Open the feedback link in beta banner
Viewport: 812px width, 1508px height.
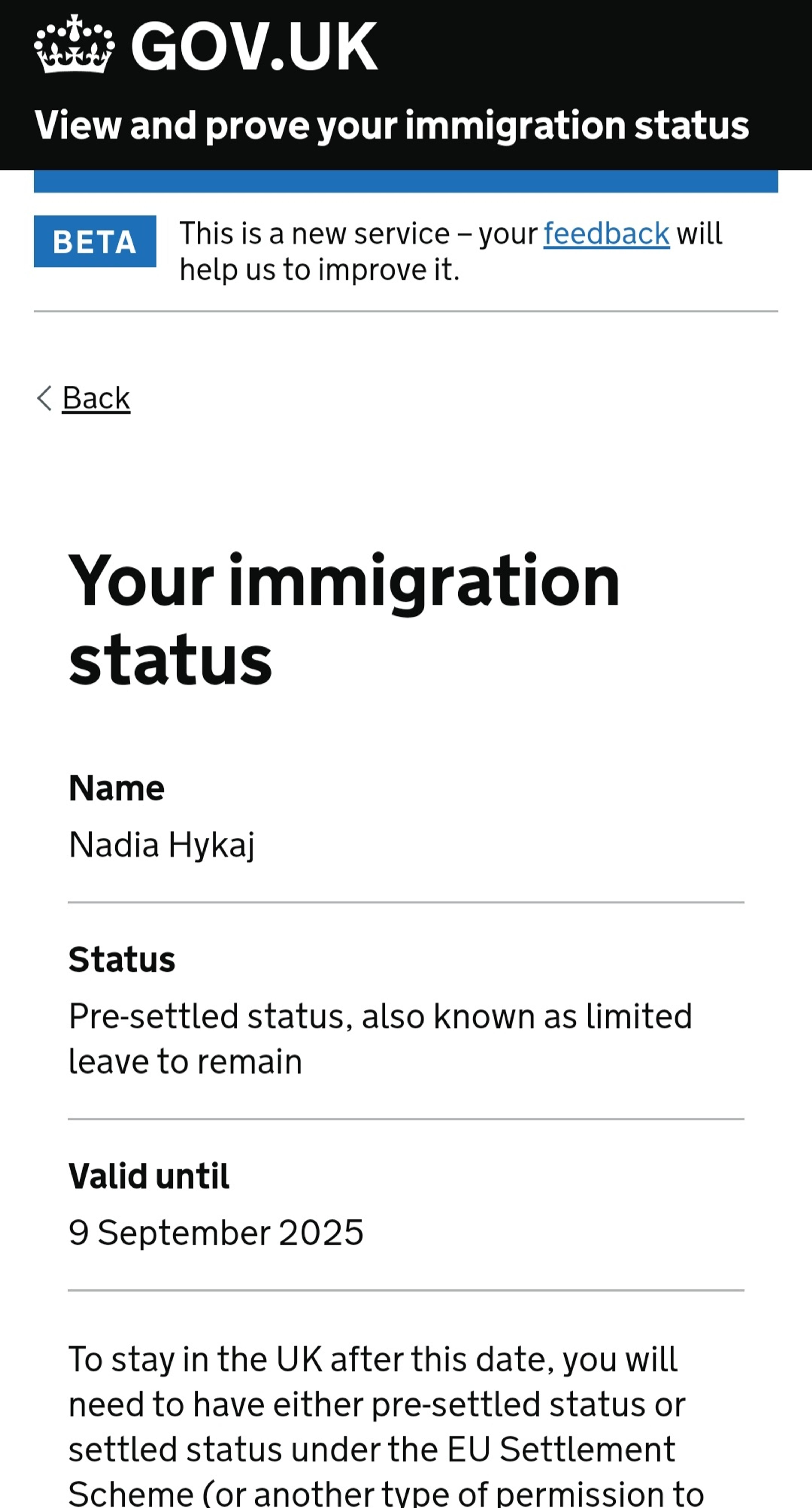pos(606,234)
